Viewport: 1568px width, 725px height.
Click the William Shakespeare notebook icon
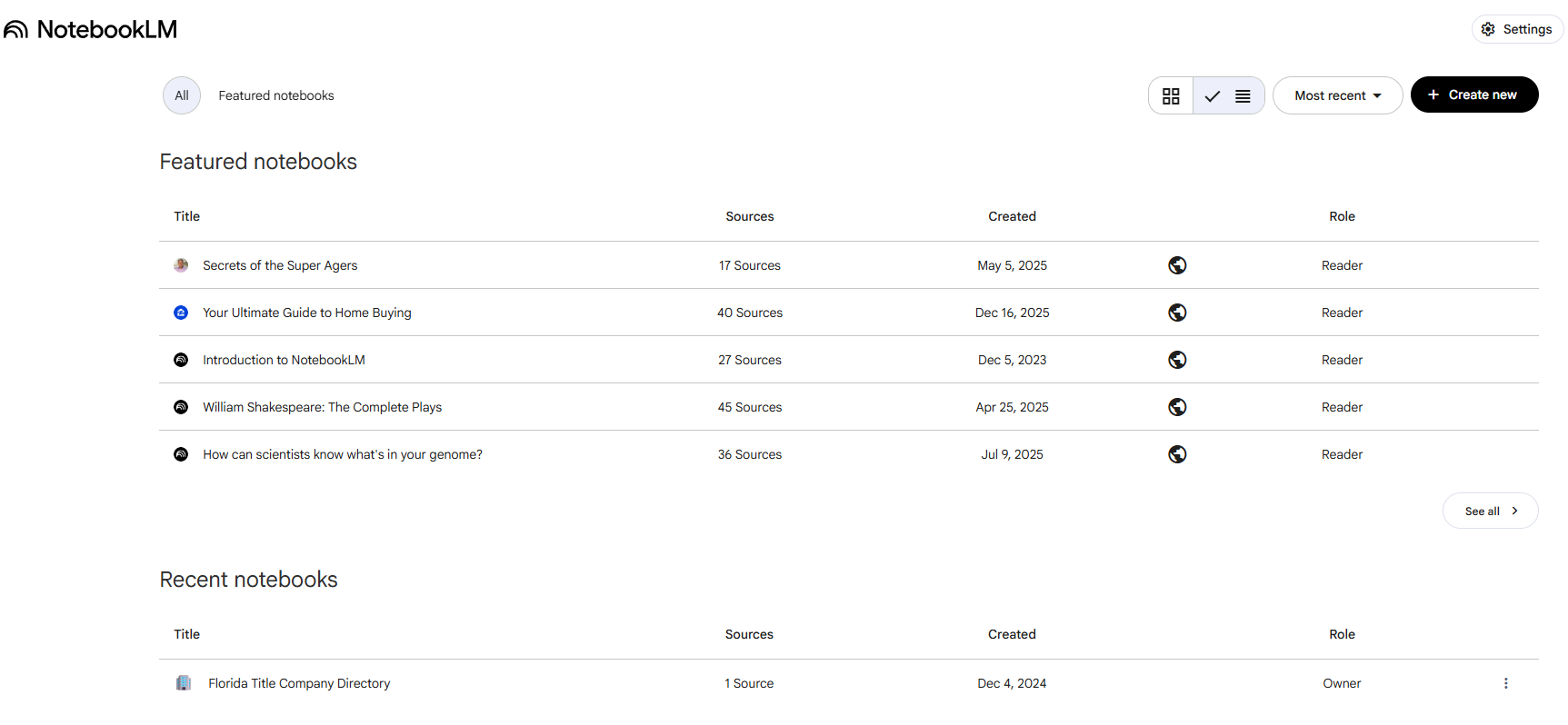click(181, 407)
